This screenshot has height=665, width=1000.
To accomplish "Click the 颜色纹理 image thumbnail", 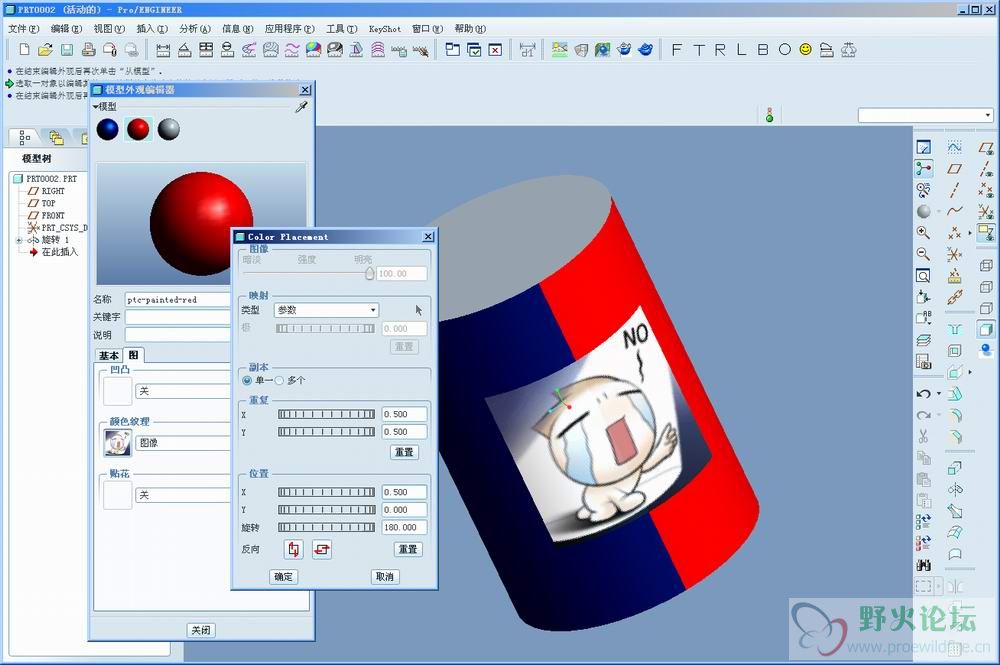I will click(x=118, y=442).
